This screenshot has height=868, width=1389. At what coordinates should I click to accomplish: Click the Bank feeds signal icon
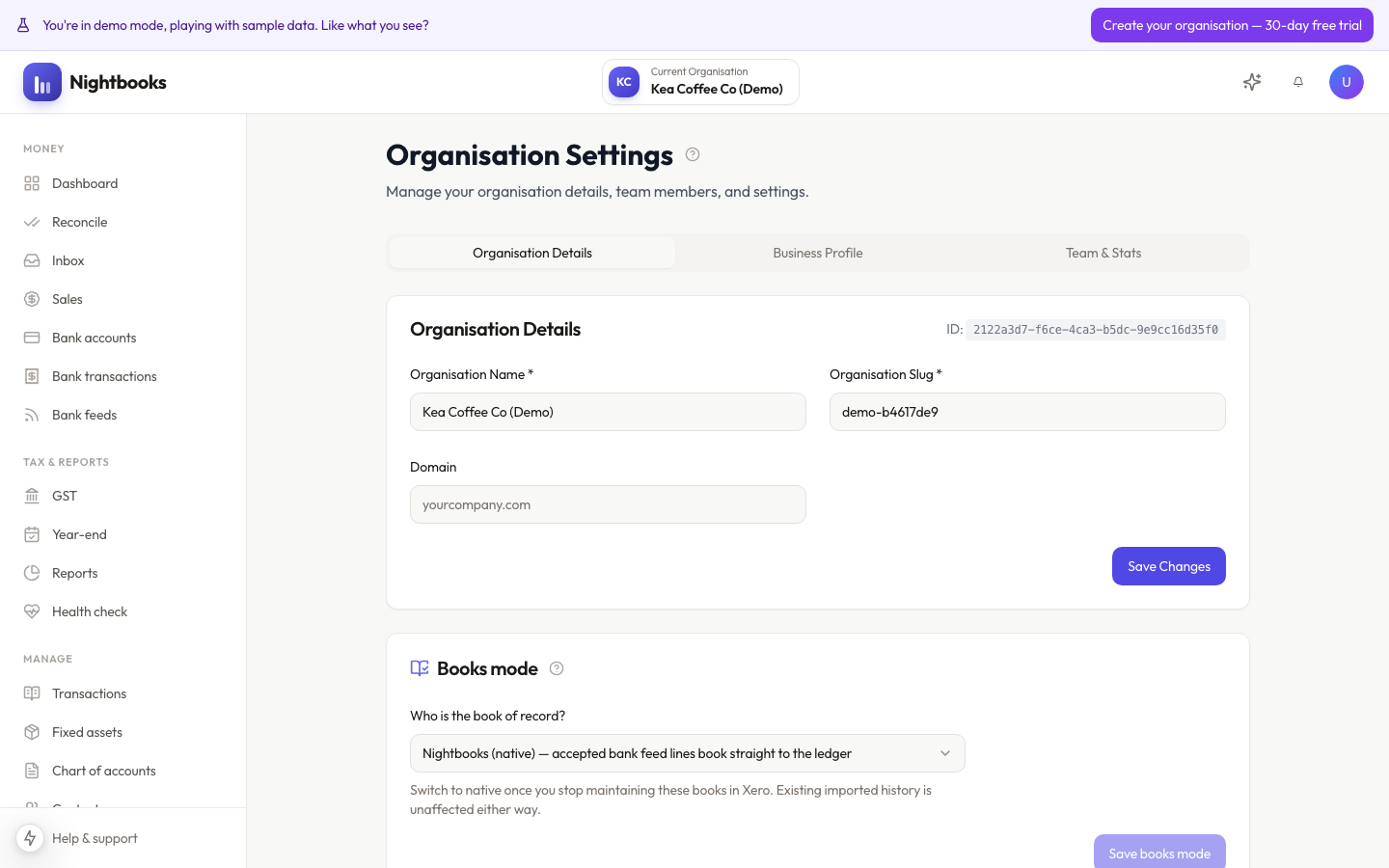point(32,415)
